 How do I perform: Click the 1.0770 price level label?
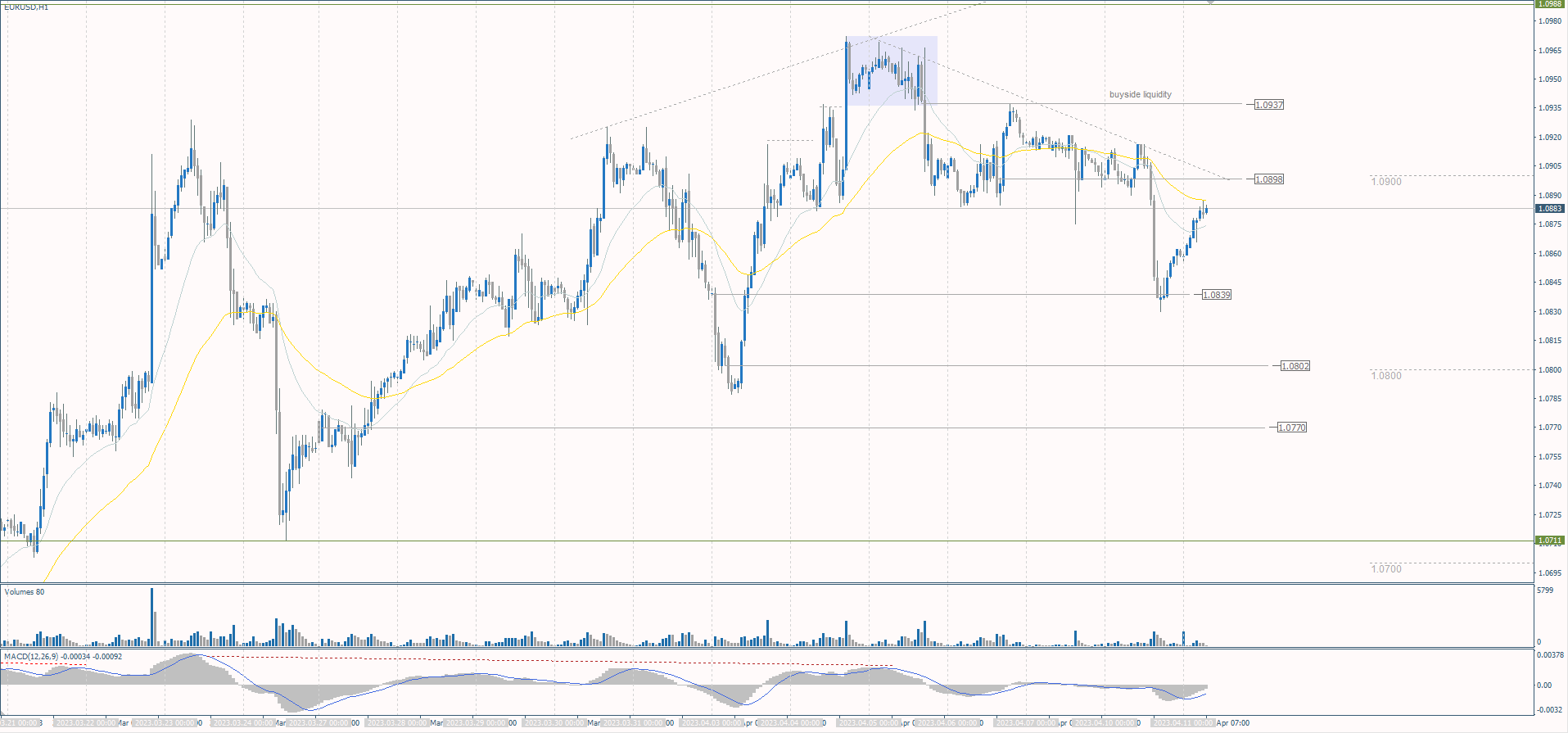tap(1292, 428)
